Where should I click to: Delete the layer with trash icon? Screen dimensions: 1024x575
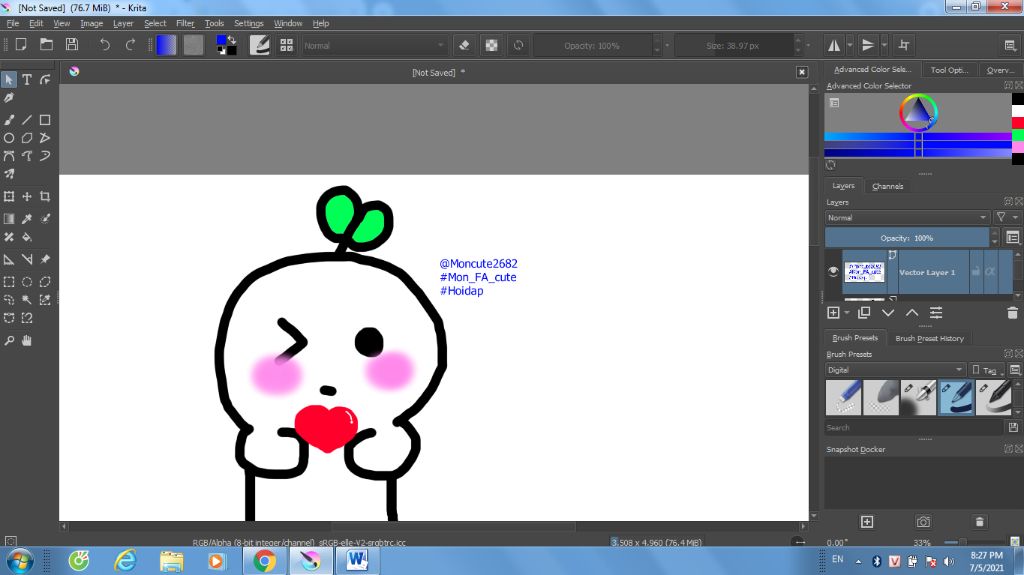click(x=1012, y=313)
